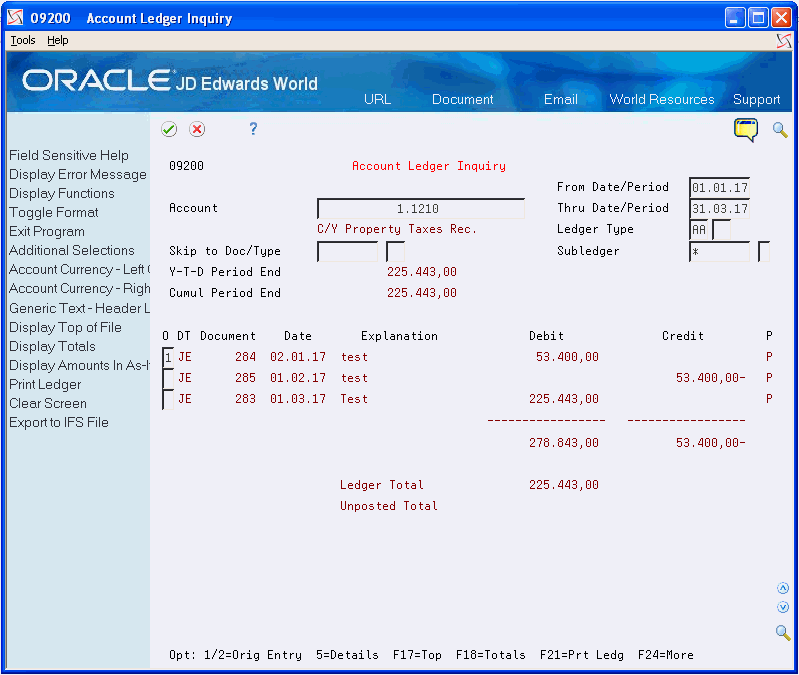Click the Skip to Doc number field
The height and width of the screenshot is (675, 799).
tap(348, 252)
